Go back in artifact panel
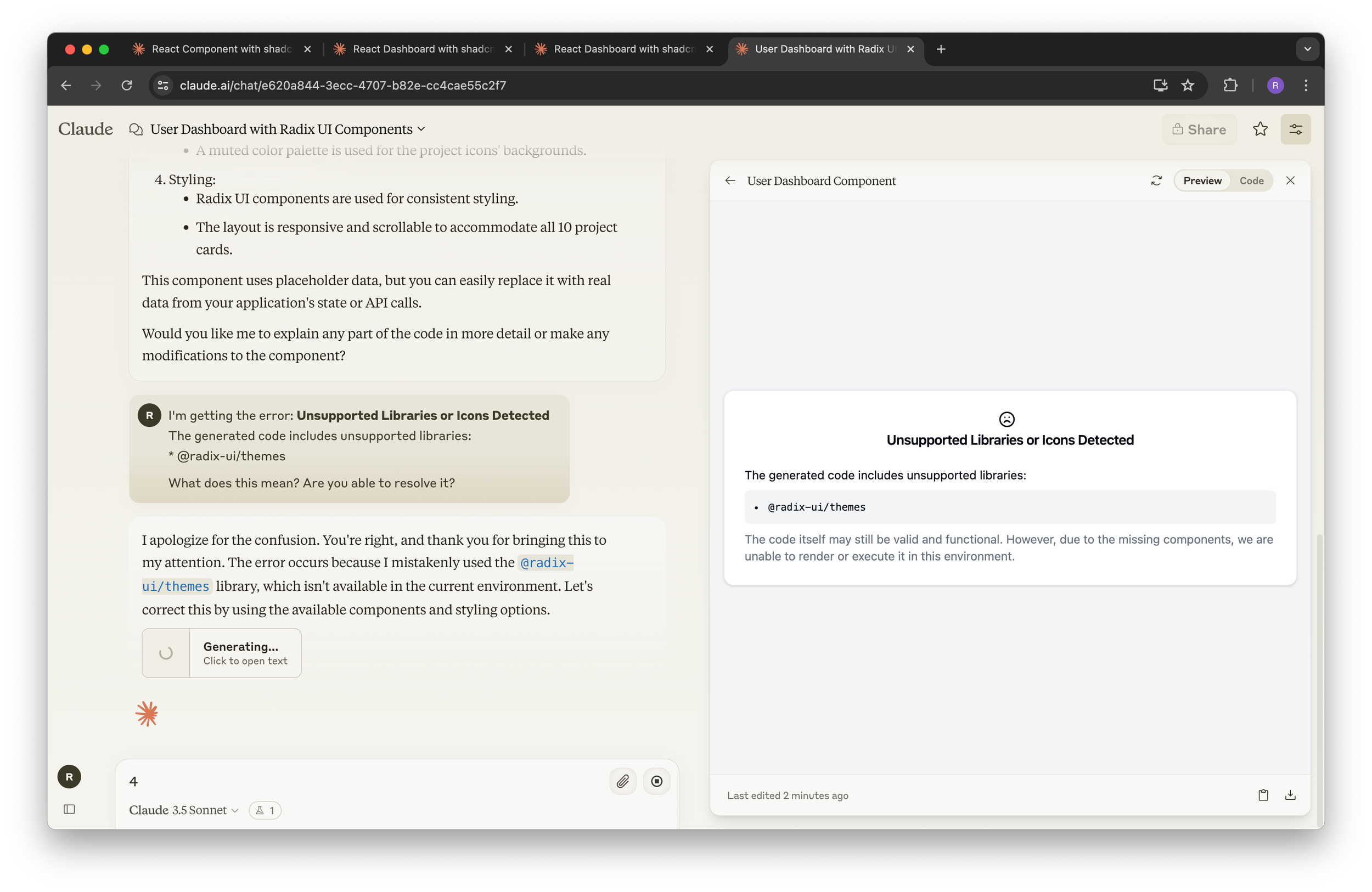 point(730,180)
